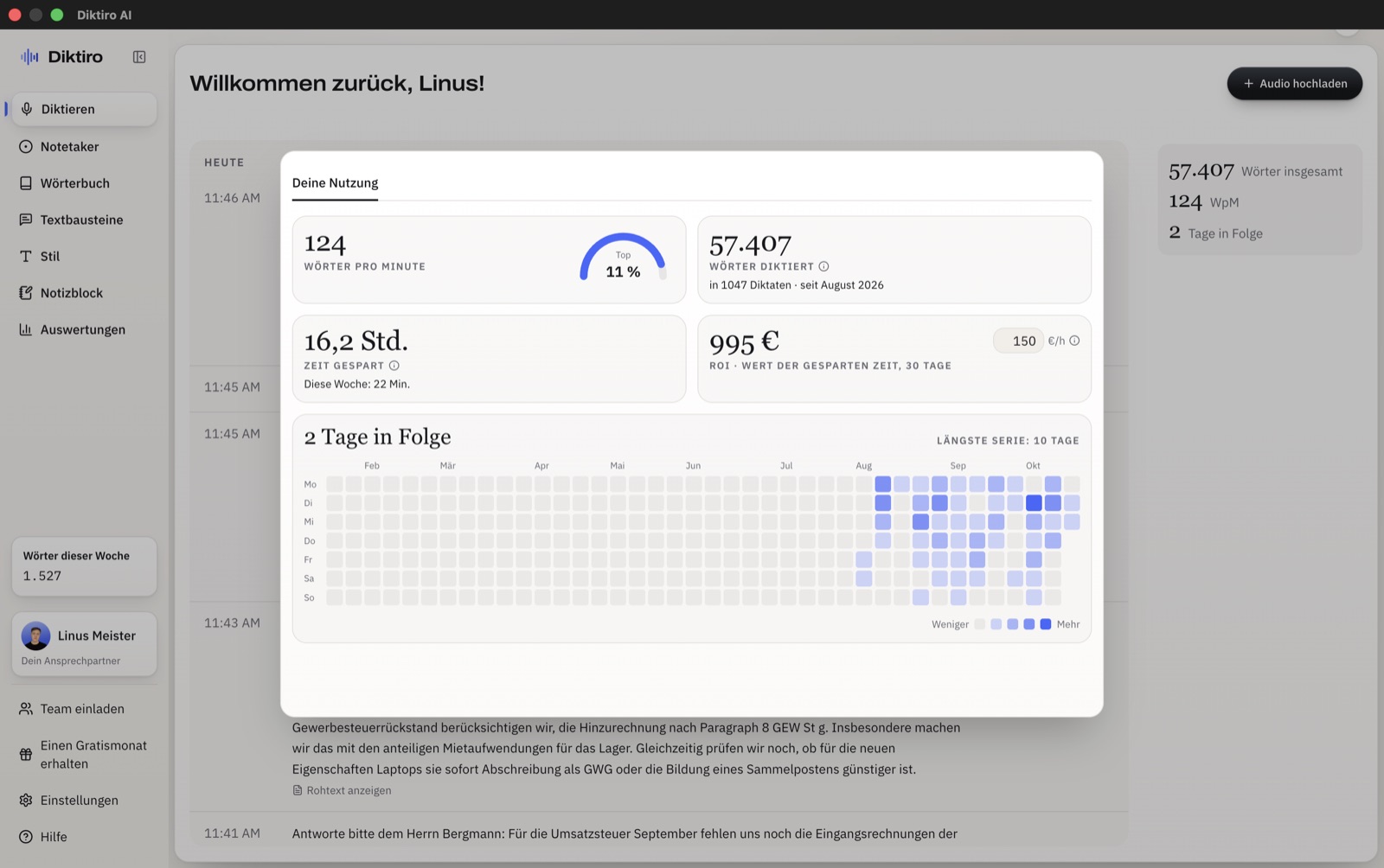The image size is (1384, 868).
Task: Click the info icon beside Zeit gespart
Action: (x=394, y=366)
